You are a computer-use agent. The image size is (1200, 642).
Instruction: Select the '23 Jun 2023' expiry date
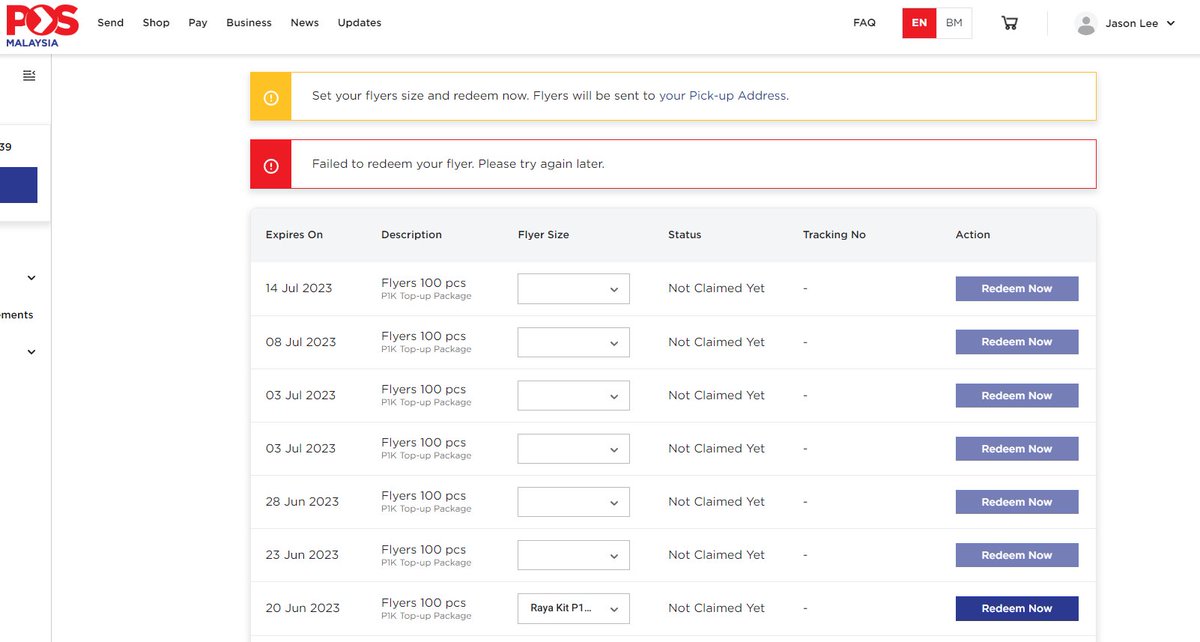[x=302, y=555]
